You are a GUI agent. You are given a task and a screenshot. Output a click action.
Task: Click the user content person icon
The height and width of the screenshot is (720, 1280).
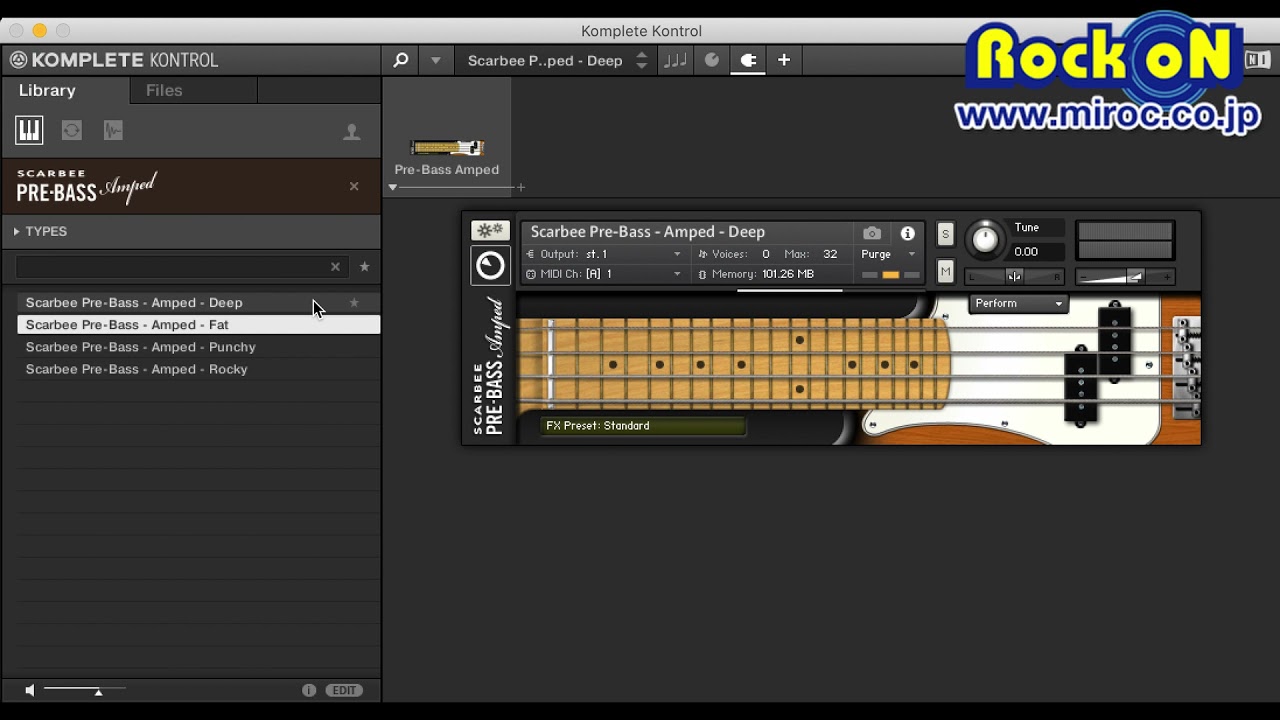tap(352, 132)
